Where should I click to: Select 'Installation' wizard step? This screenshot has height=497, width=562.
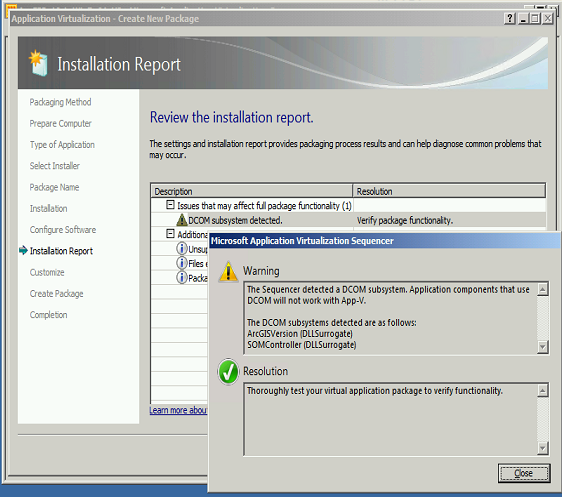coord(48,209)
